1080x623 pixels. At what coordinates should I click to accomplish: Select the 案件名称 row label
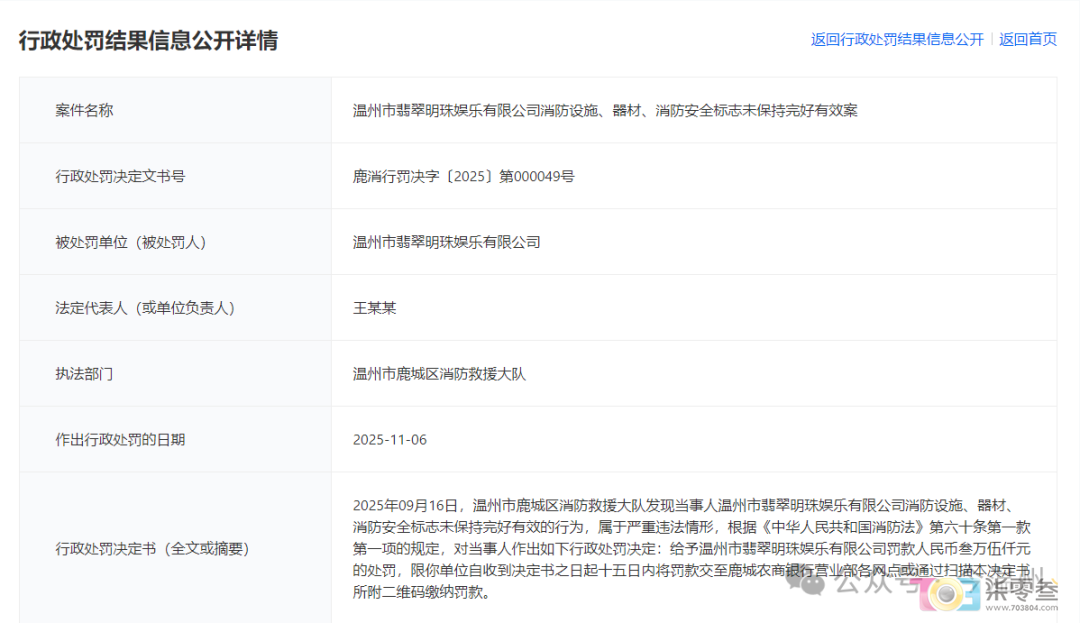click(x=84, y=111)
